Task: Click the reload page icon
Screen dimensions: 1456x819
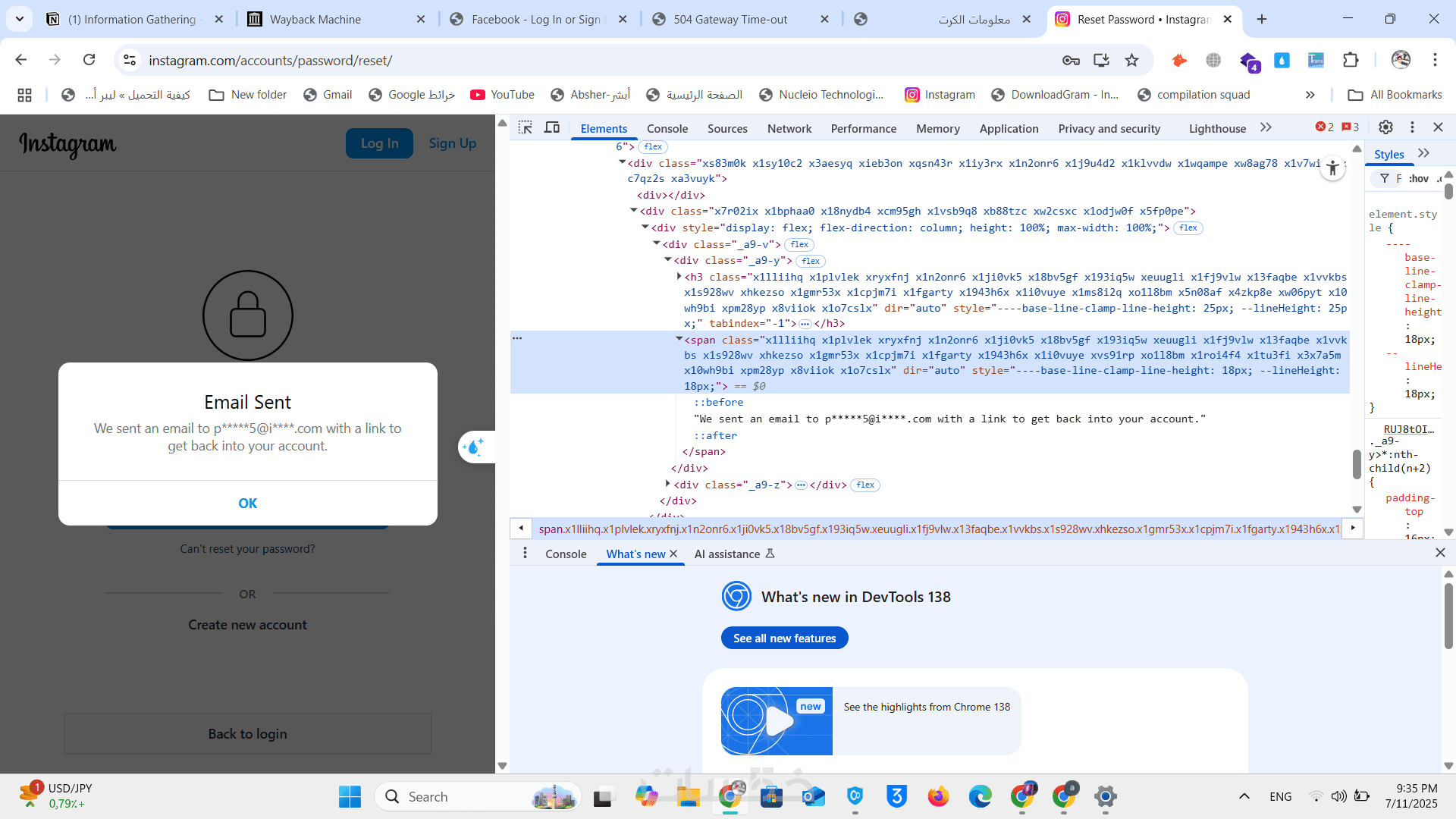Action: (89, 60)
